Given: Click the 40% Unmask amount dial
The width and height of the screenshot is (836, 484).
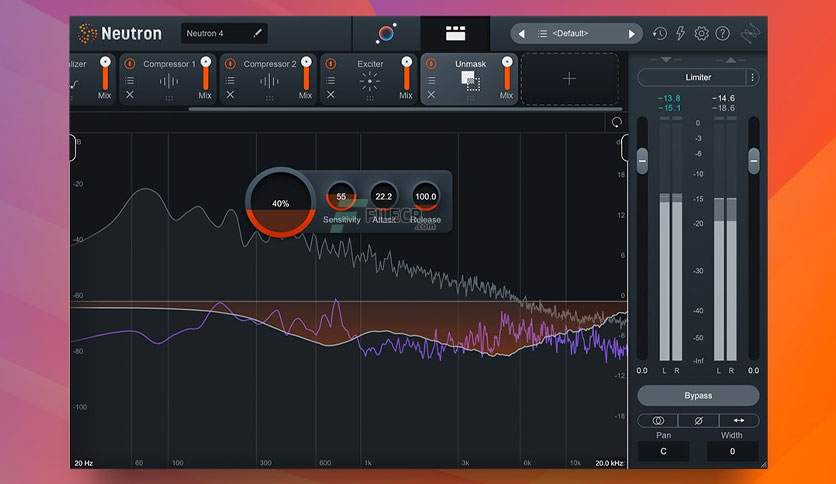Looking at the screenshot, I should point(280,203).
